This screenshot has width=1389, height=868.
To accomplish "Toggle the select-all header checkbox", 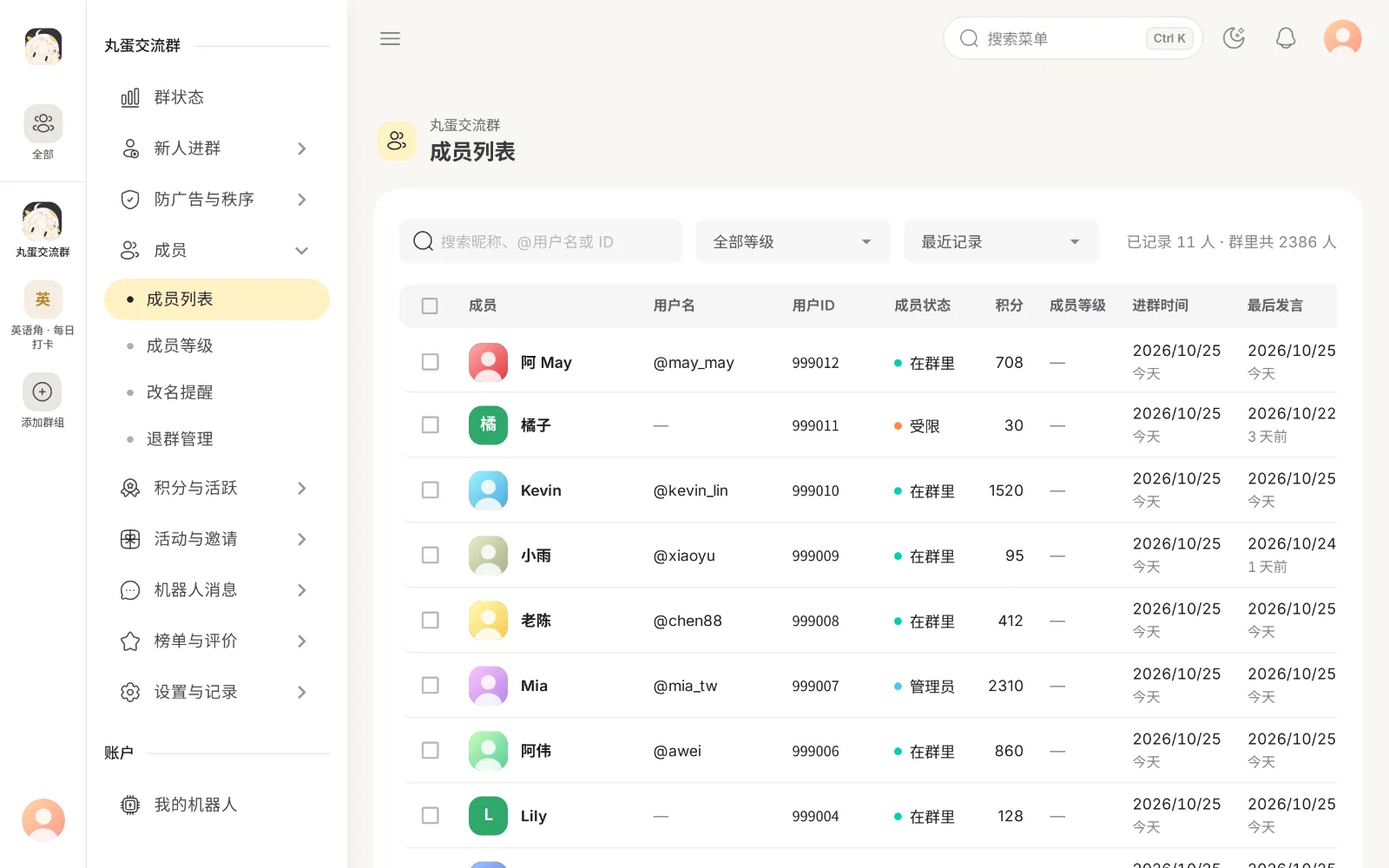I will coord(430,306).
